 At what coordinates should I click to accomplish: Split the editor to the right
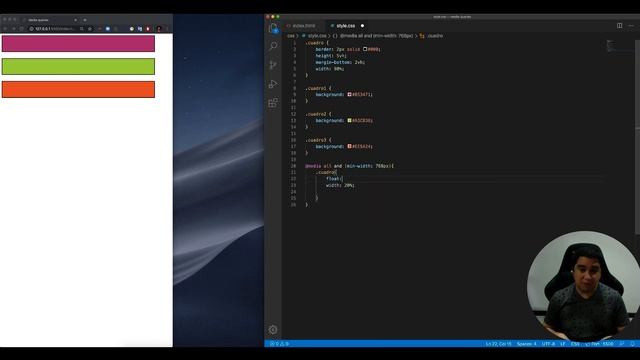[620, 26]
